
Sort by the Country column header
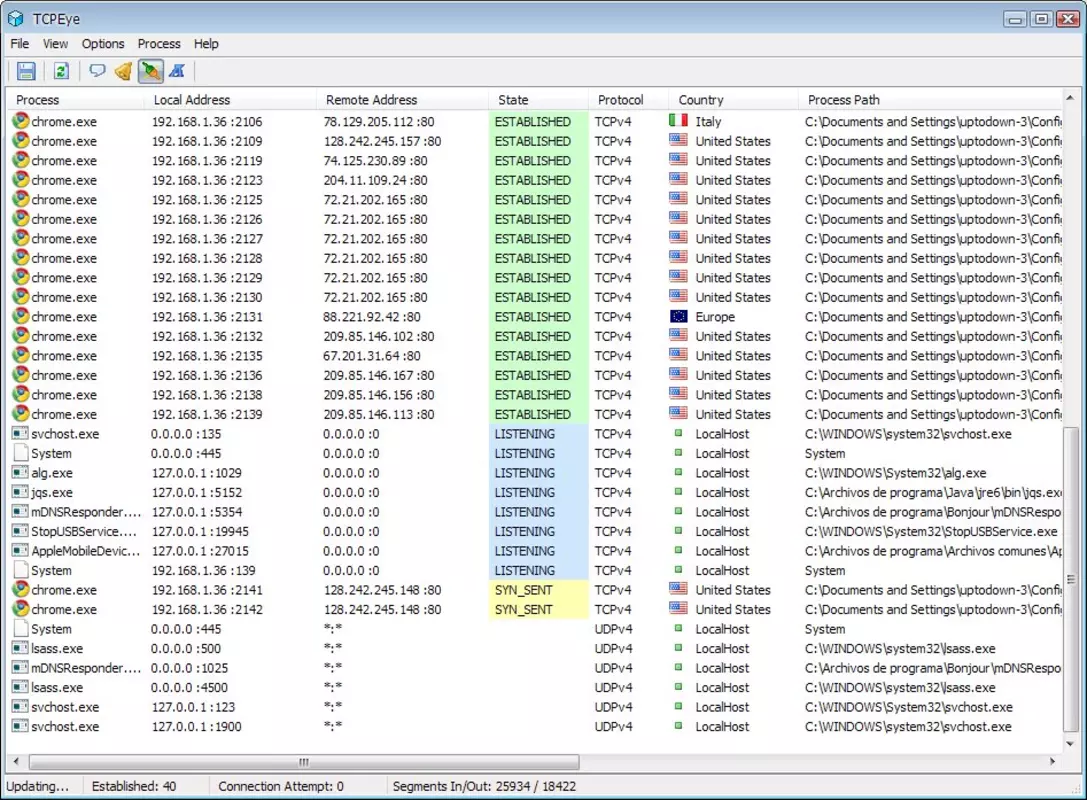(733, 100)
